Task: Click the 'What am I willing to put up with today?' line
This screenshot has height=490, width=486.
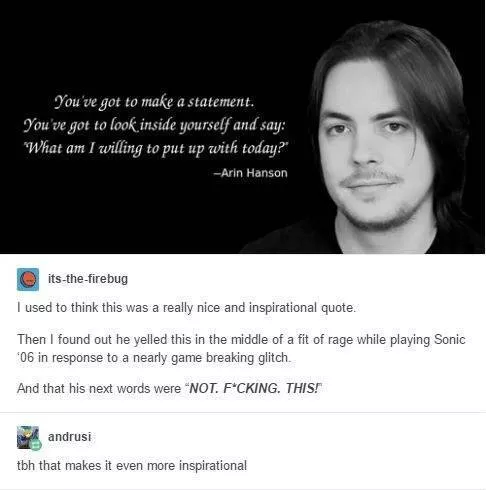Action: pos(156,148)
